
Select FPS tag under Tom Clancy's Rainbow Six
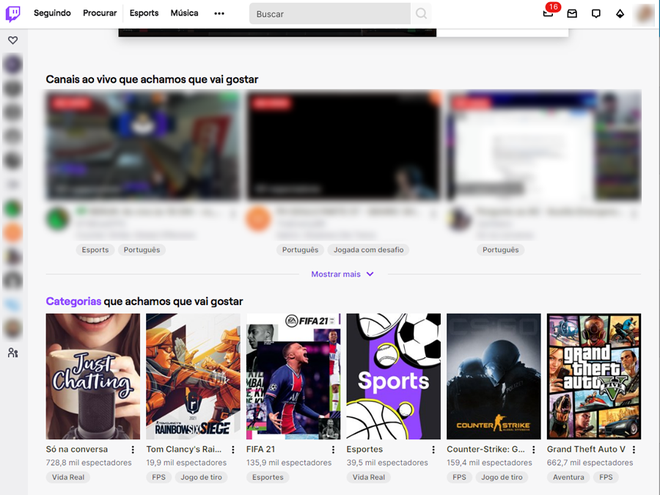click(159, 477)
